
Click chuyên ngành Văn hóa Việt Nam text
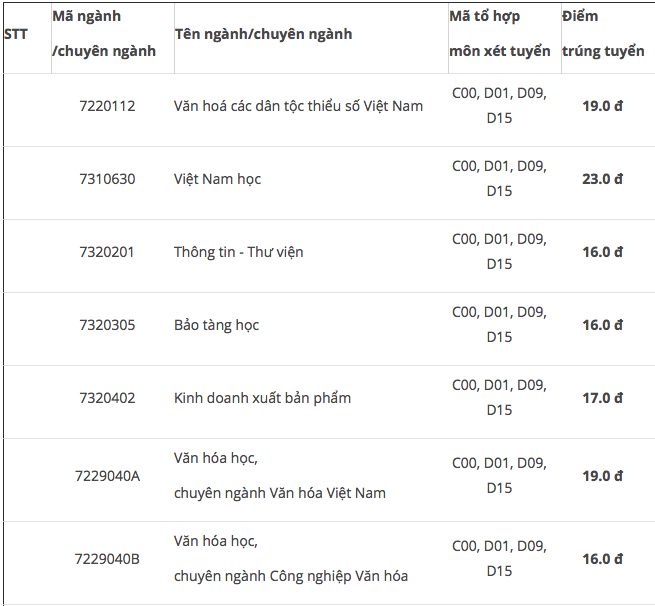pyautogui.click(x=279, y=493)
